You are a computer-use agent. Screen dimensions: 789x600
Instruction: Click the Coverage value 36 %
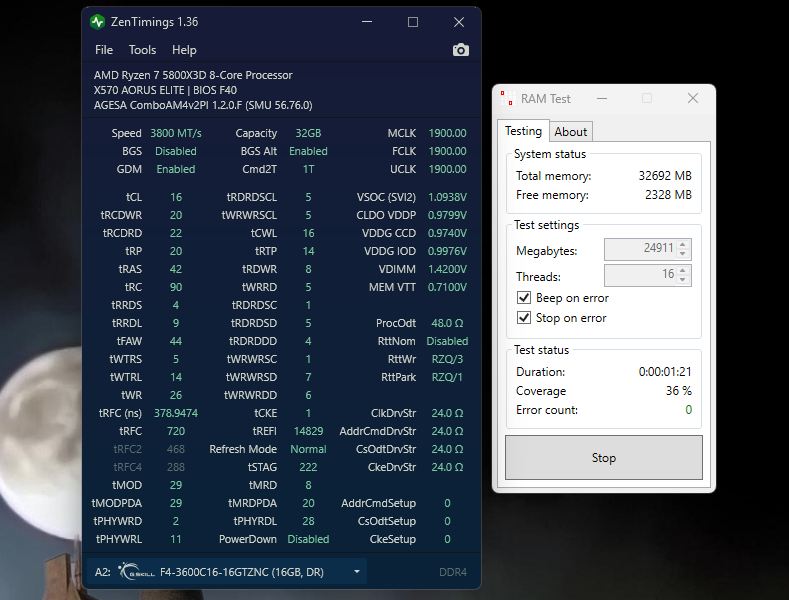pos(678,391)
